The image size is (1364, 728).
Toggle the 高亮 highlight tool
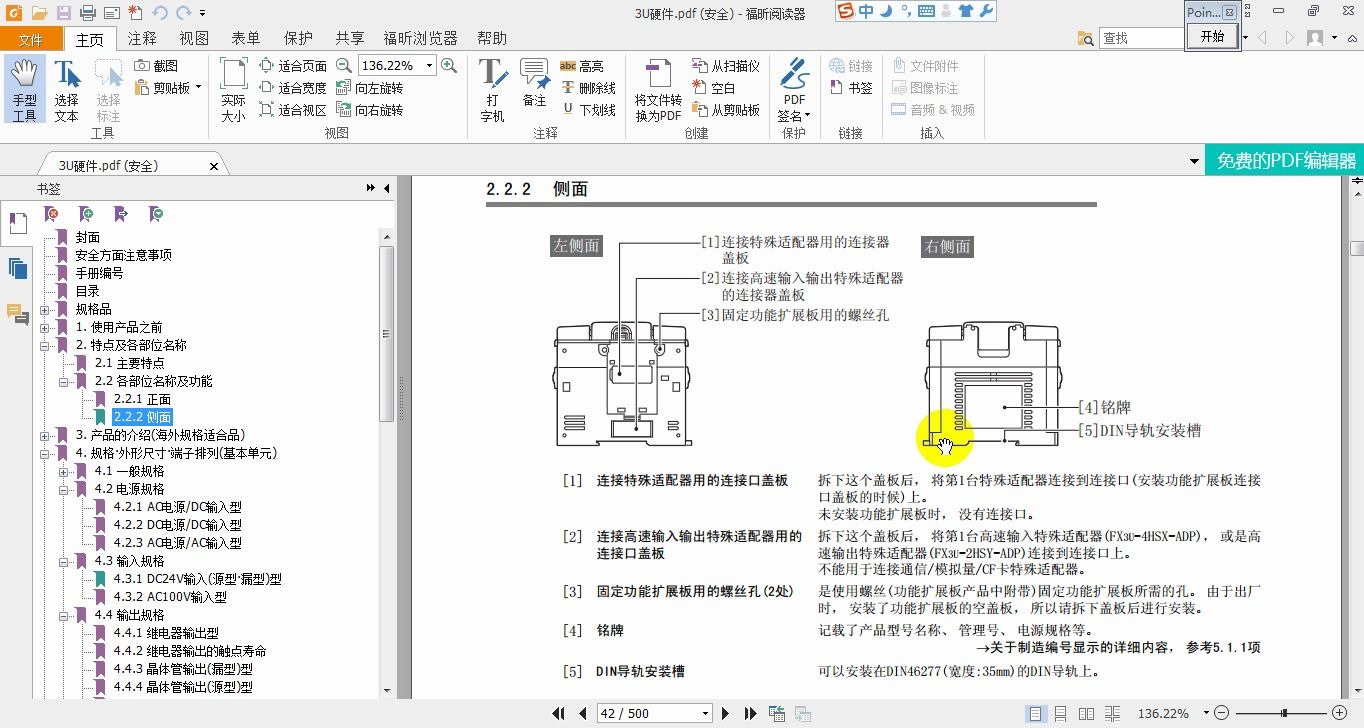click(581, 66)
